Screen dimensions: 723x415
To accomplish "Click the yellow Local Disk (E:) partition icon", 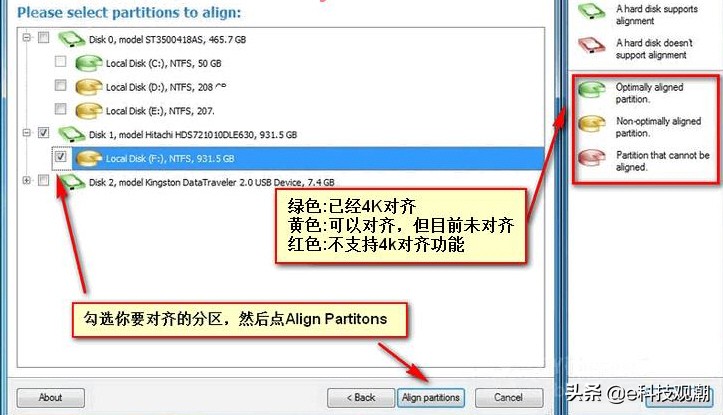I will pyautogui.click(x=89, y=111).
